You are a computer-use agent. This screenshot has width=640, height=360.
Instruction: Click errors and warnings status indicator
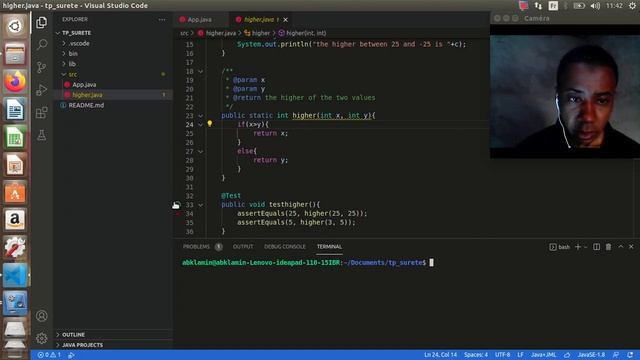(x=49, y=355)
